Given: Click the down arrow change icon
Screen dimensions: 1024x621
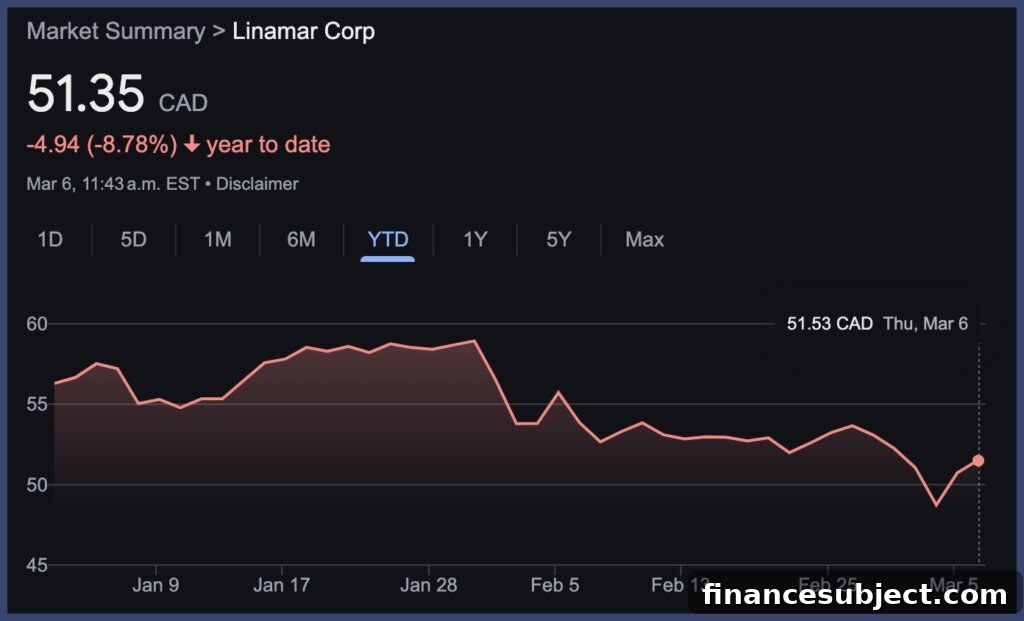Looking at the screenshot, I should pyautogui.click(x=191, y=144).
